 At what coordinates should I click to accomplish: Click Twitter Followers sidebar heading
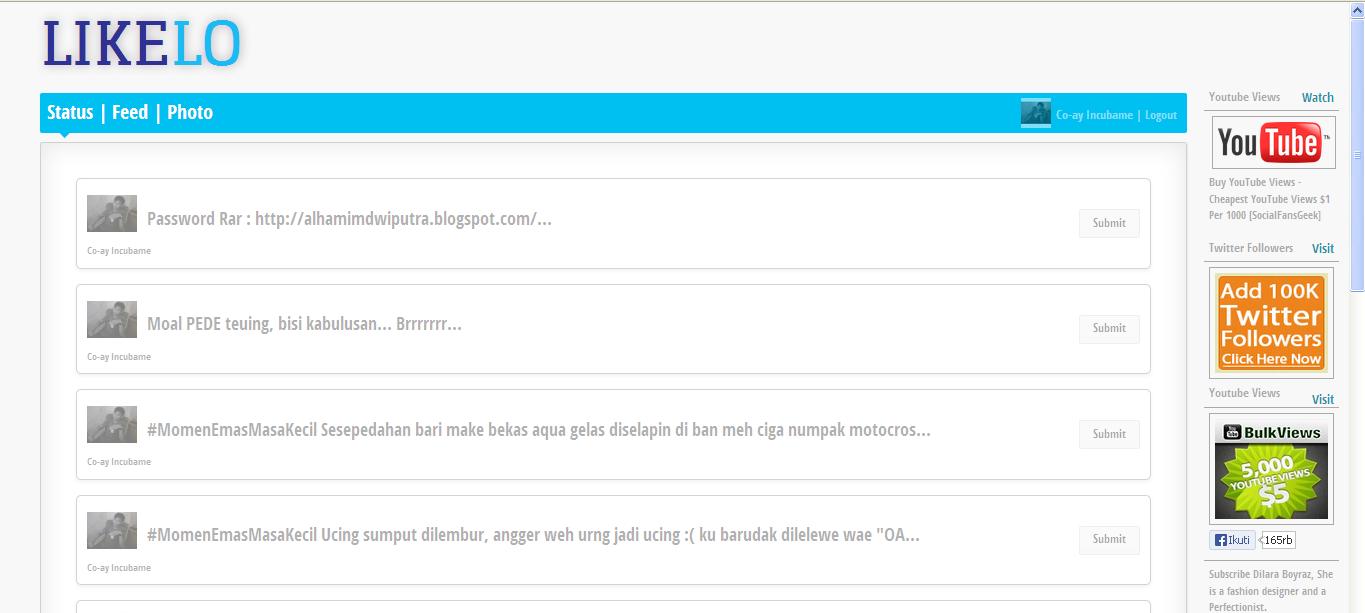point(1251,248)
